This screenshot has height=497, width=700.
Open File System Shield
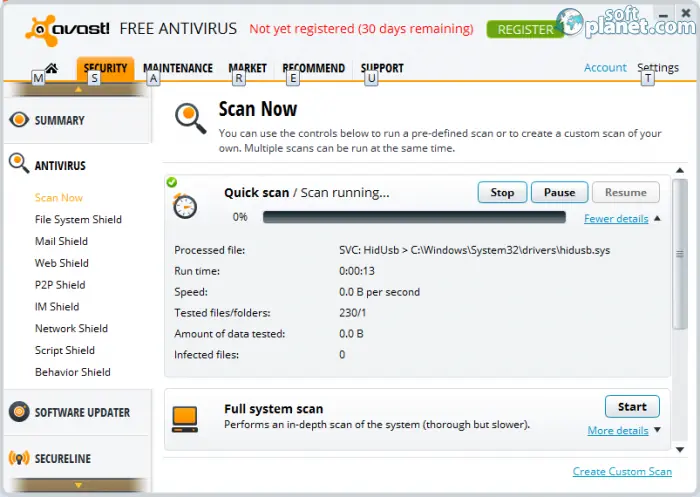pyautogui.click(x=78, y=220)
